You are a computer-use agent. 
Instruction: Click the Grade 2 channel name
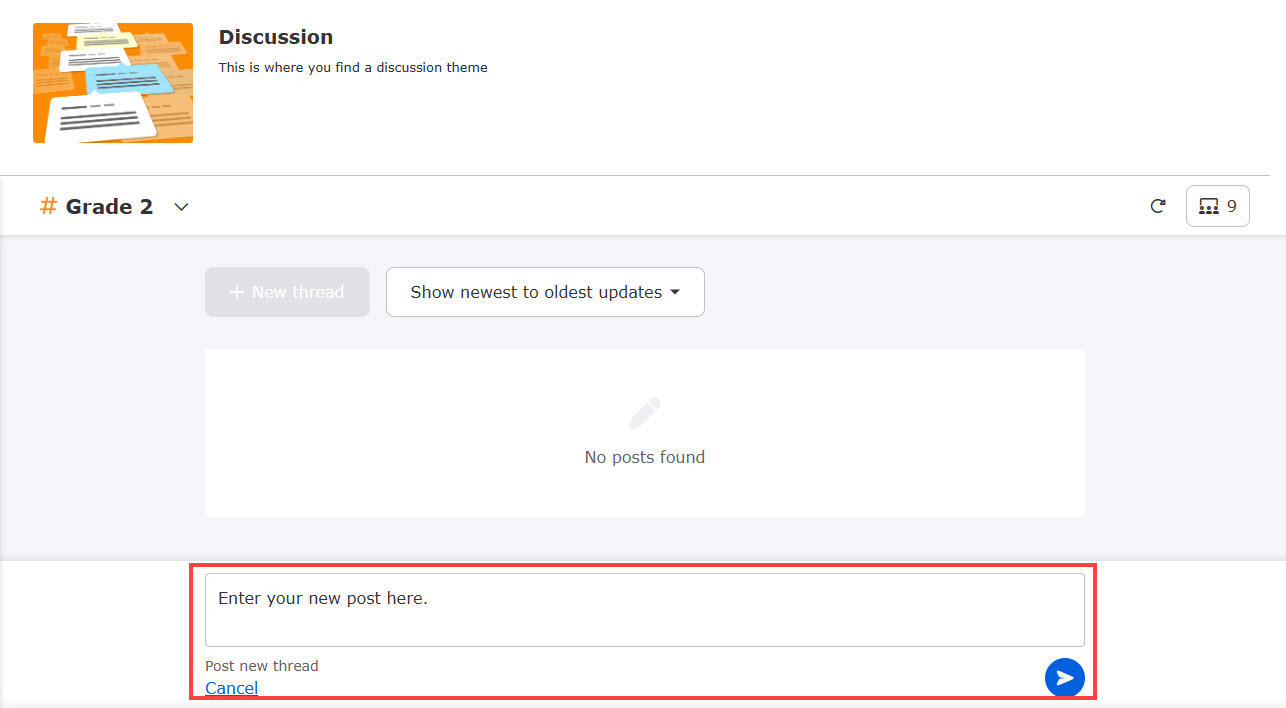tap(109, 207)
